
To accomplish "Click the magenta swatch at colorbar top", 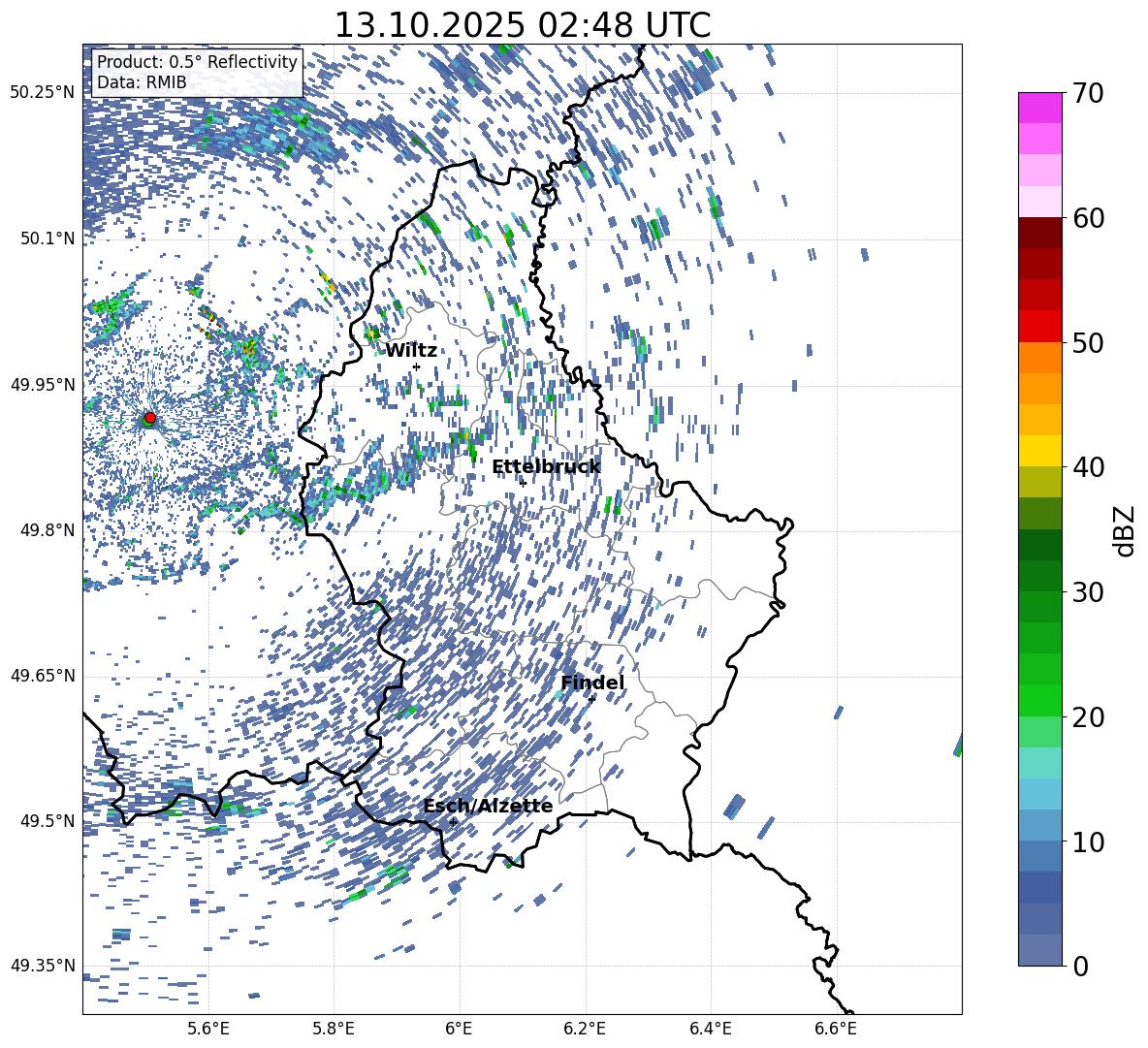I will pyautogui.click(x=1039, y=109).
